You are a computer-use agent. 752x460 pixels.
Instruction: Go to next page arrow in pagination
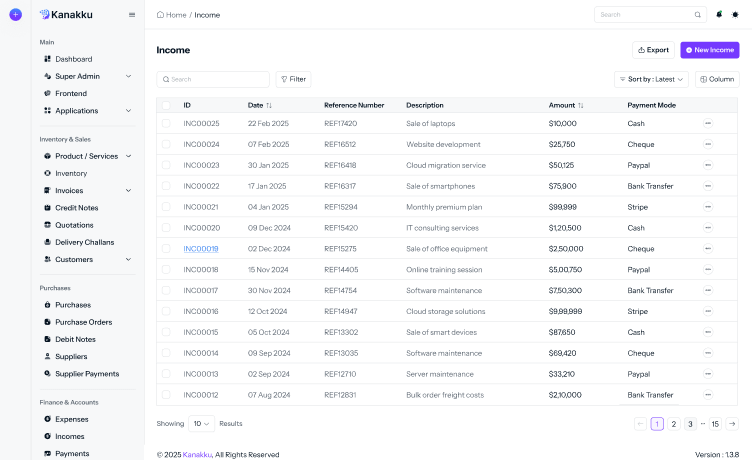pos(732,424)
